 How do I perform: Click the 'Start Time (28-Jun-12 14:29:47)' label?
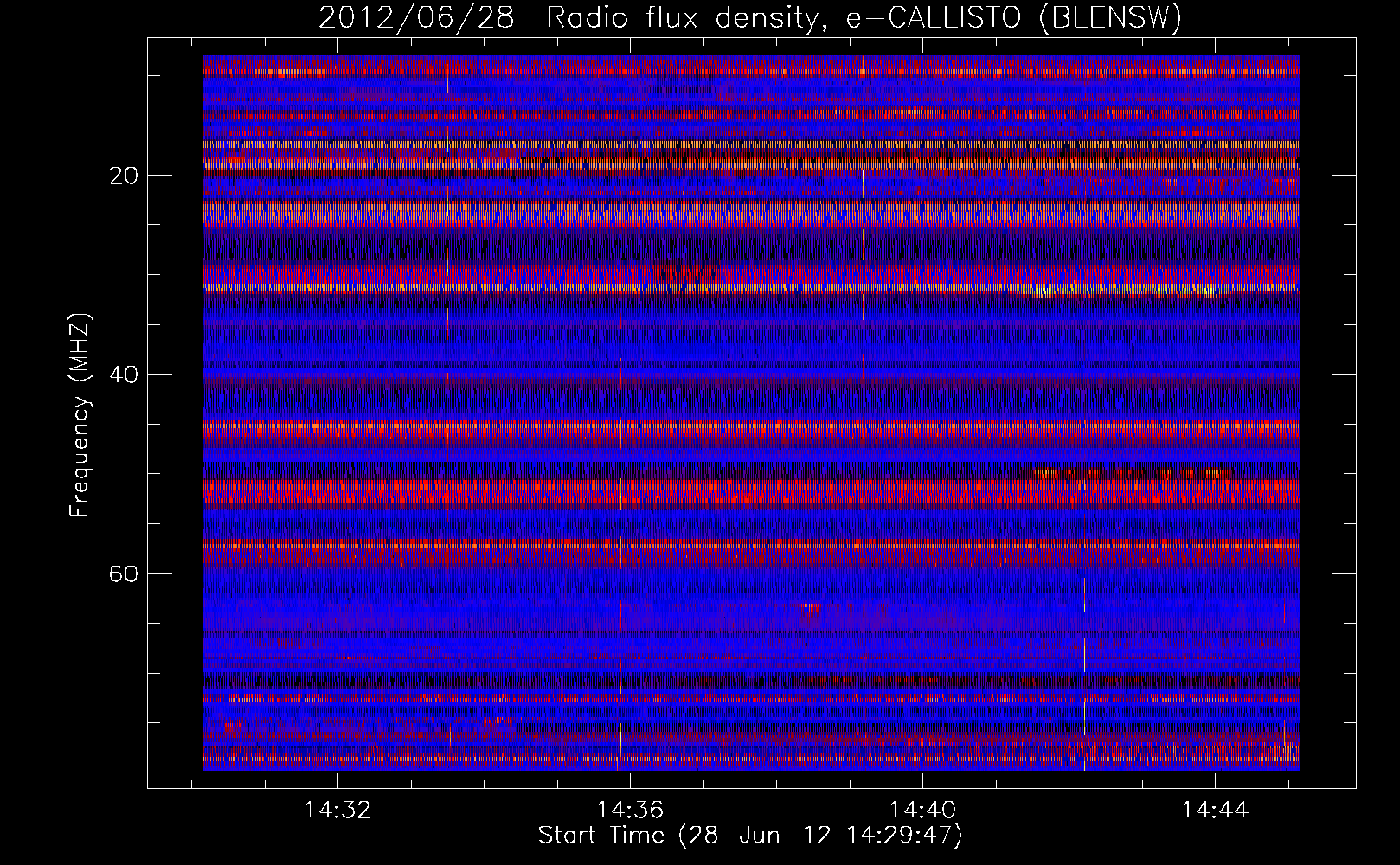tap(750, 836)
